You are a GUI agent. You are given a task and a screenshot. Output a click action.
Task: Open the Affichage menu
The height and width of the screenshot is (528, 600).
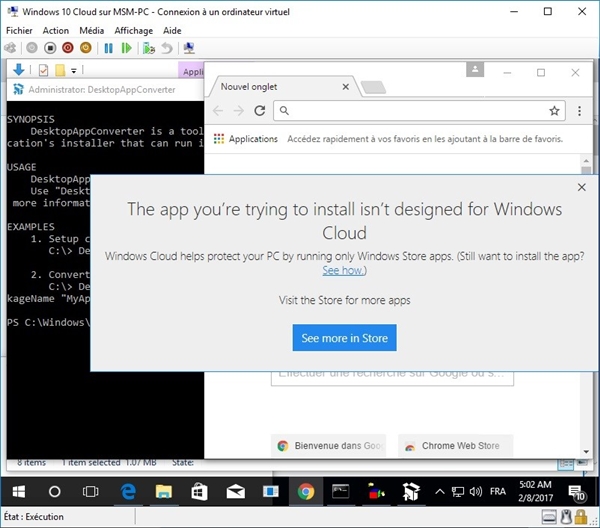[133, 31]
